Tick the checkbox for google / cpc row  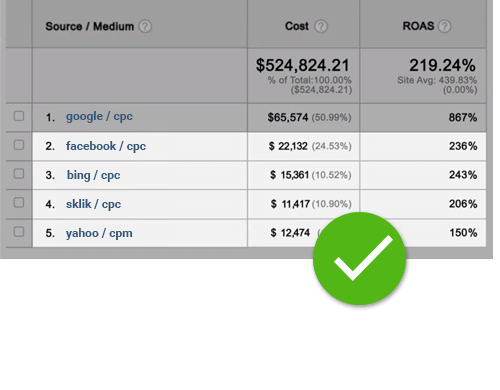19,116
